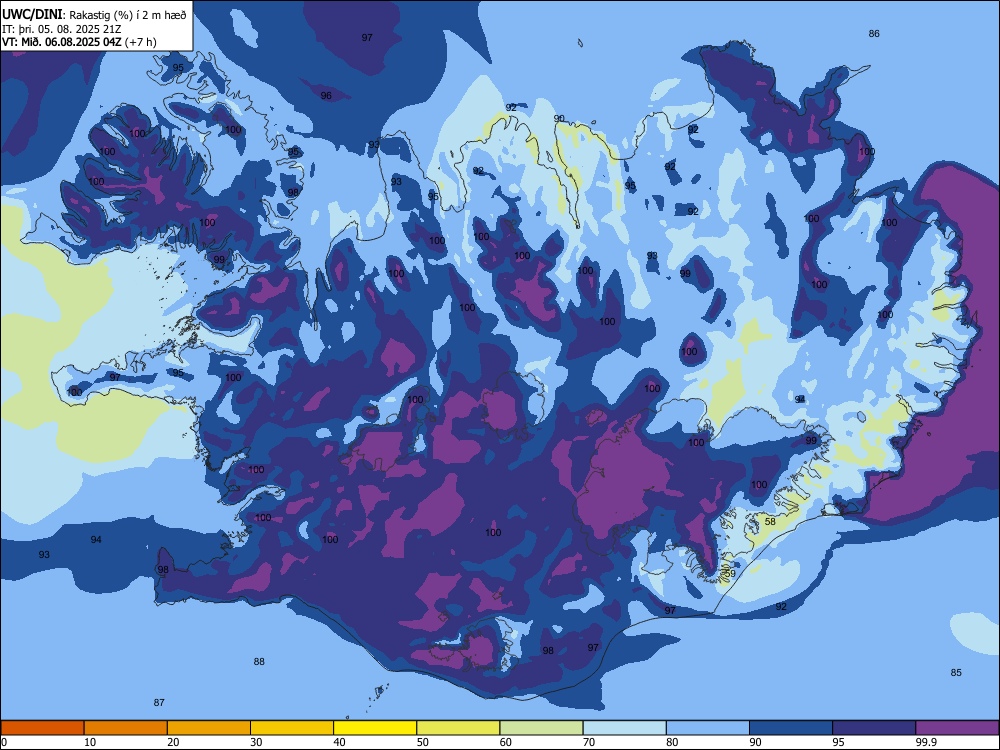Pick the pale blue 70–80 legend swatch
1000x750 pixels.
click(x=624, y=728)
